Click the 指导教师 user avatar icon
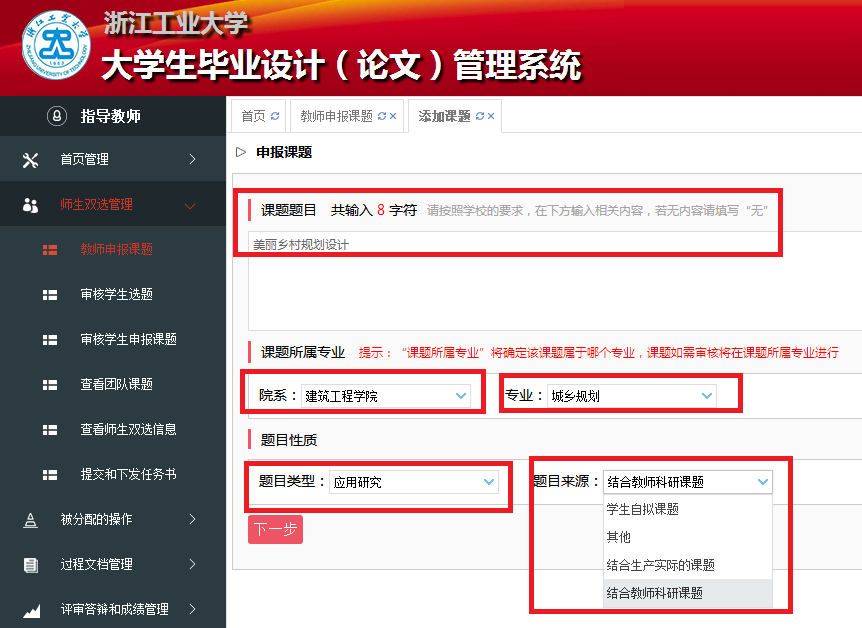Screen dimensions: 862x628 click(x=57, y=116)
